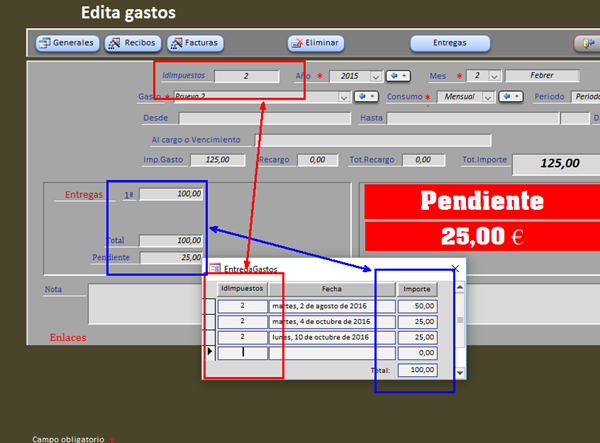Click the Desde date field
Image resolution: width=600 pixels, height=443 pixels.
point(265,118)
